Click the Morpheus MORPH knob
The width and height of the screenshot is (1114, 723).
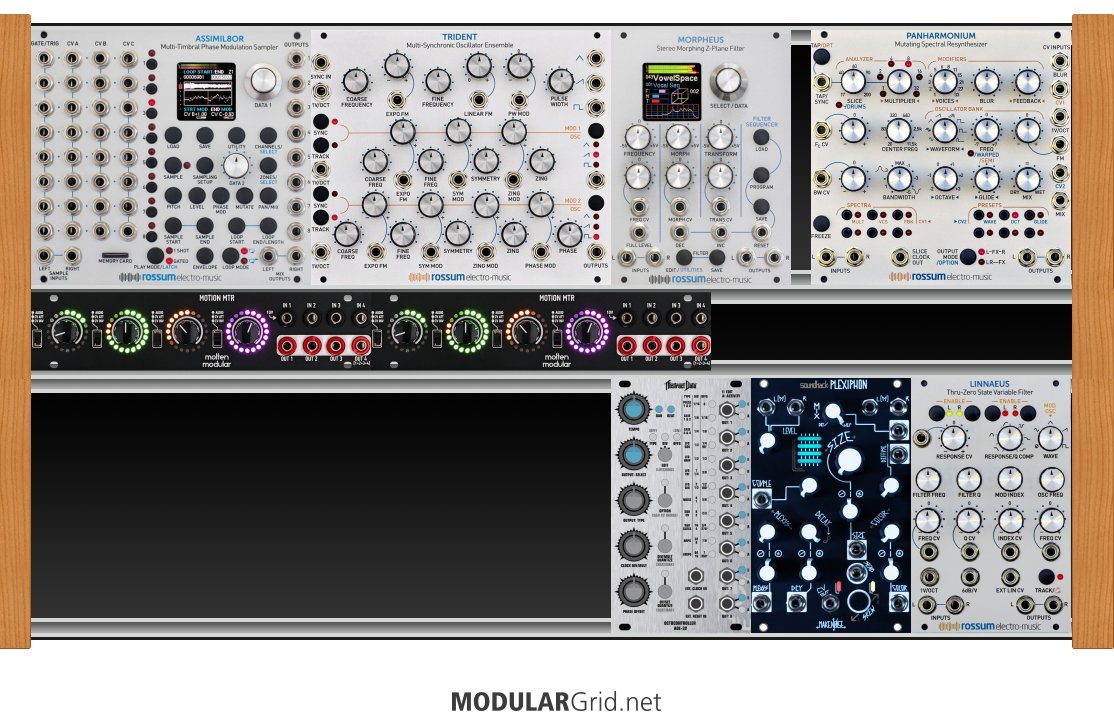coord(679,137)
